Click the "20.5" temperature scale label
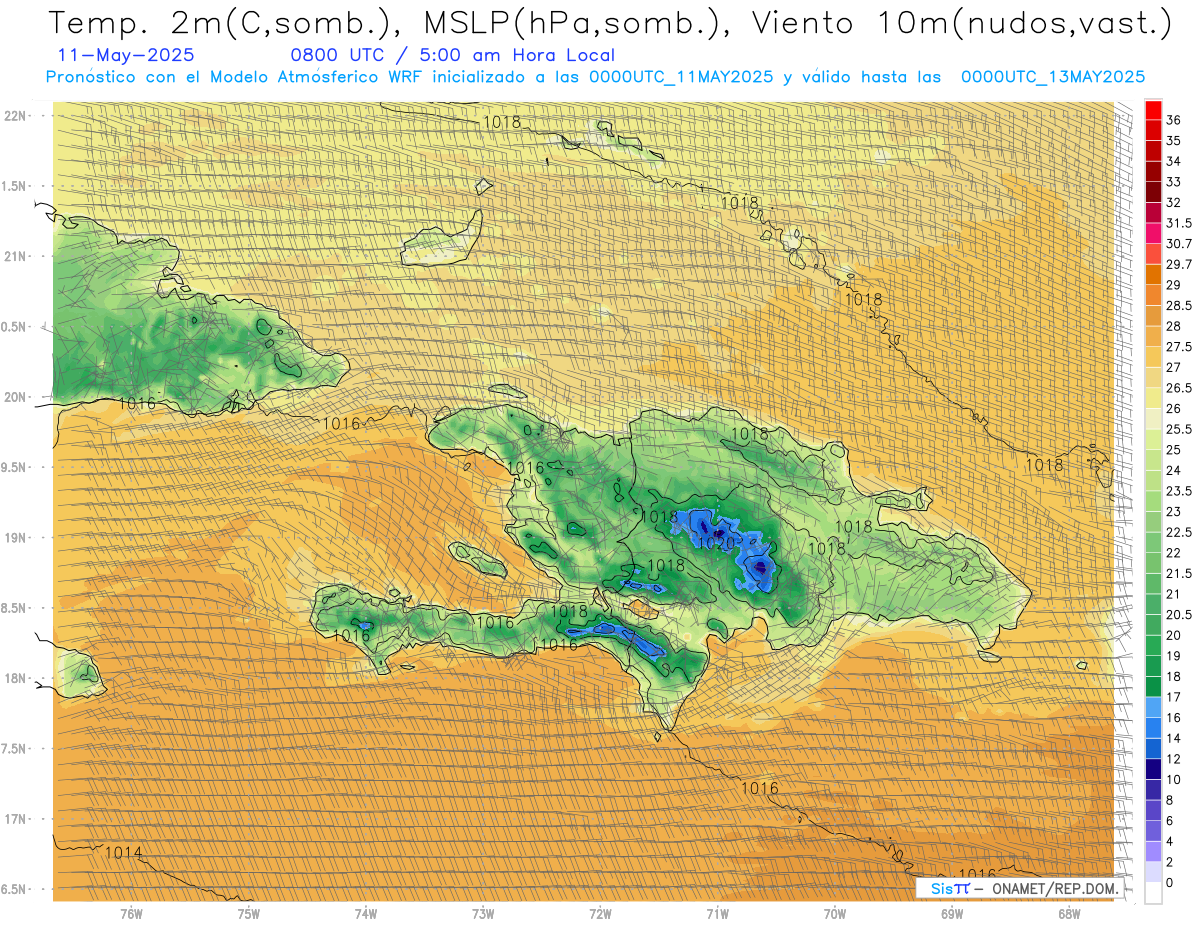1200x927 pixels. (1179, 614)
